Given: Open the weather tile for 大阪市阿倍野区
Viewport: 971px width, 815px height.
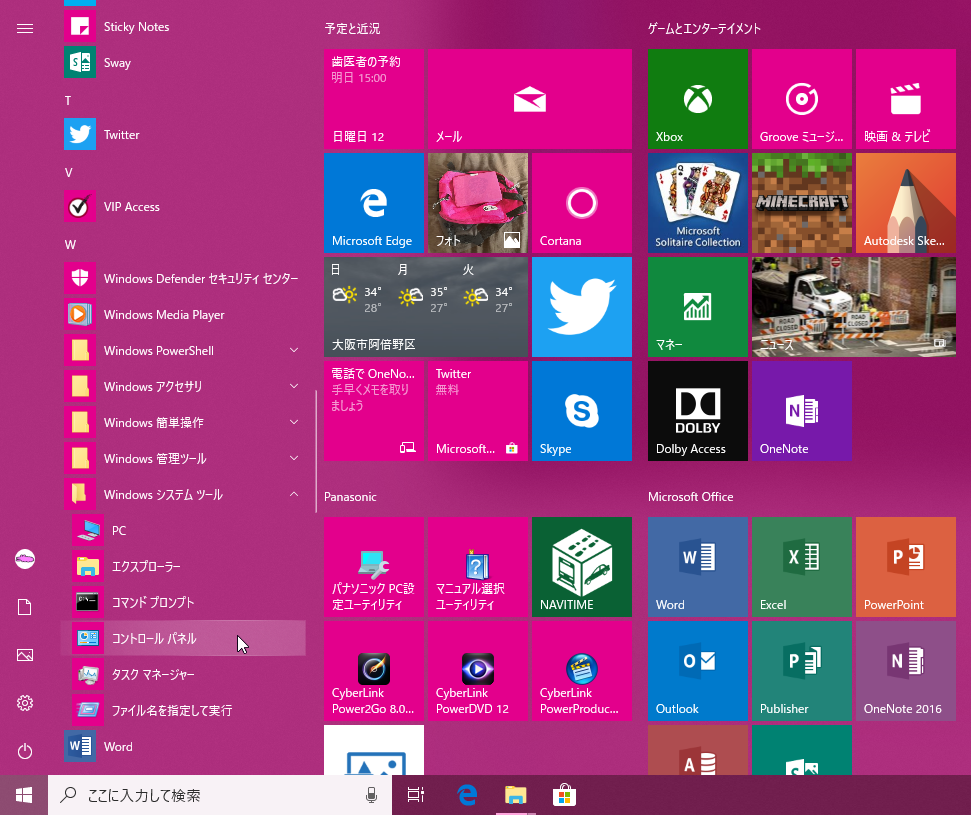Looking at the screenshot, I should pyautogui.click(x=425, y=307).
